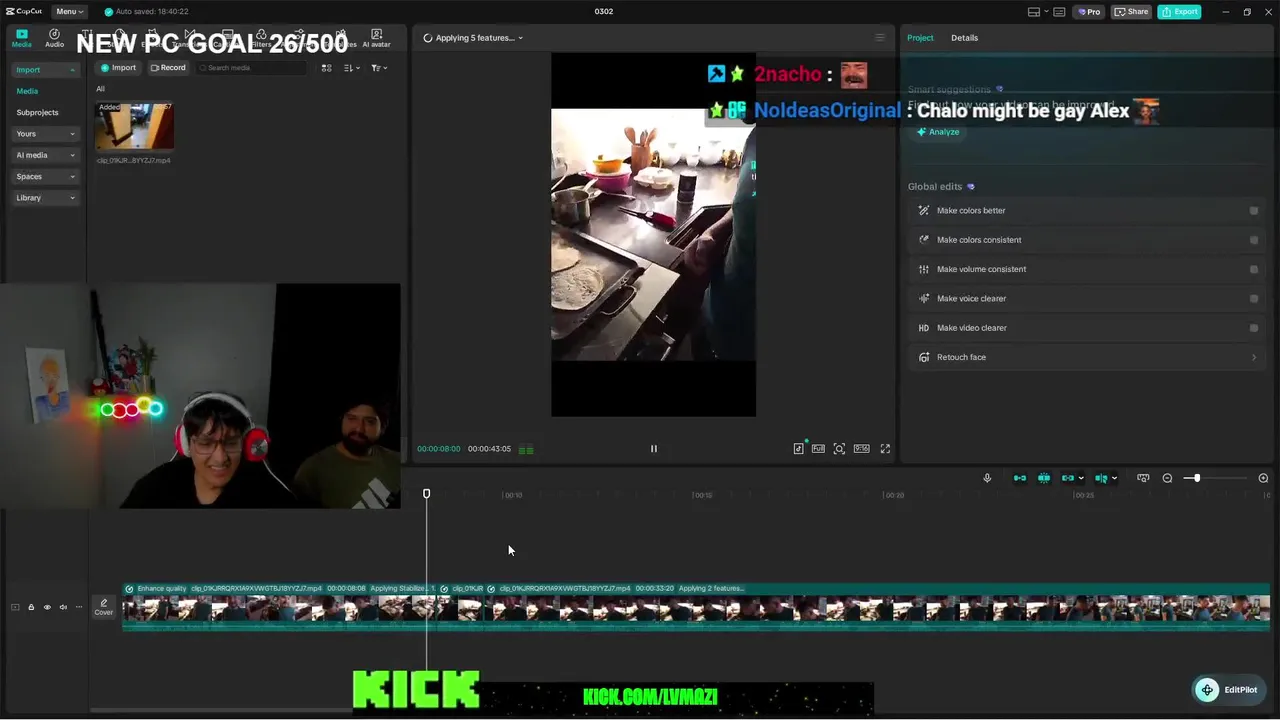Click the Pro badge button
The image size is (1280, 720).
[x=1089, y=12]
